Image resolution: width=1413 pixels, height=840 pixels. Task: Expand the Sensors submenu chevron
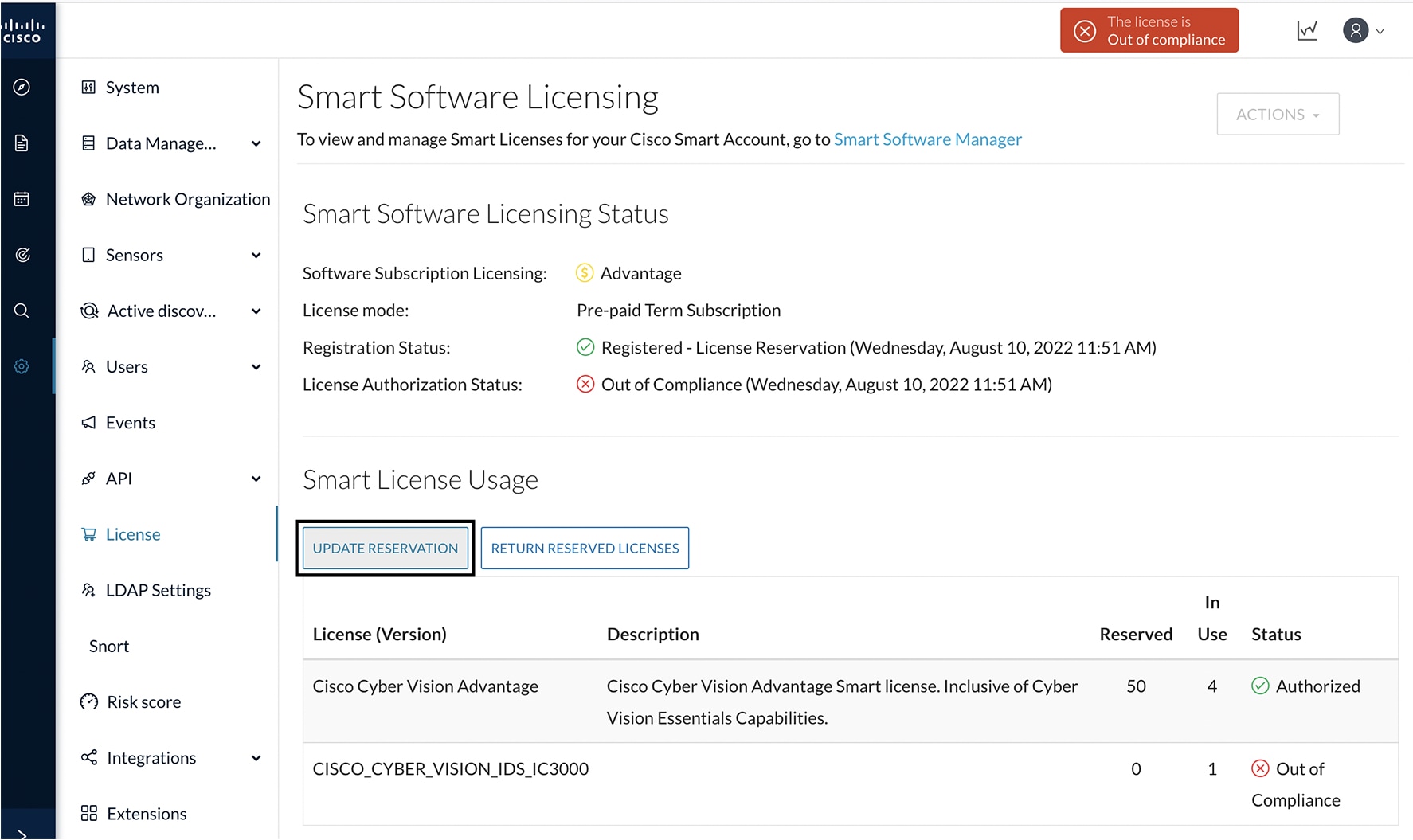(256, 256)
